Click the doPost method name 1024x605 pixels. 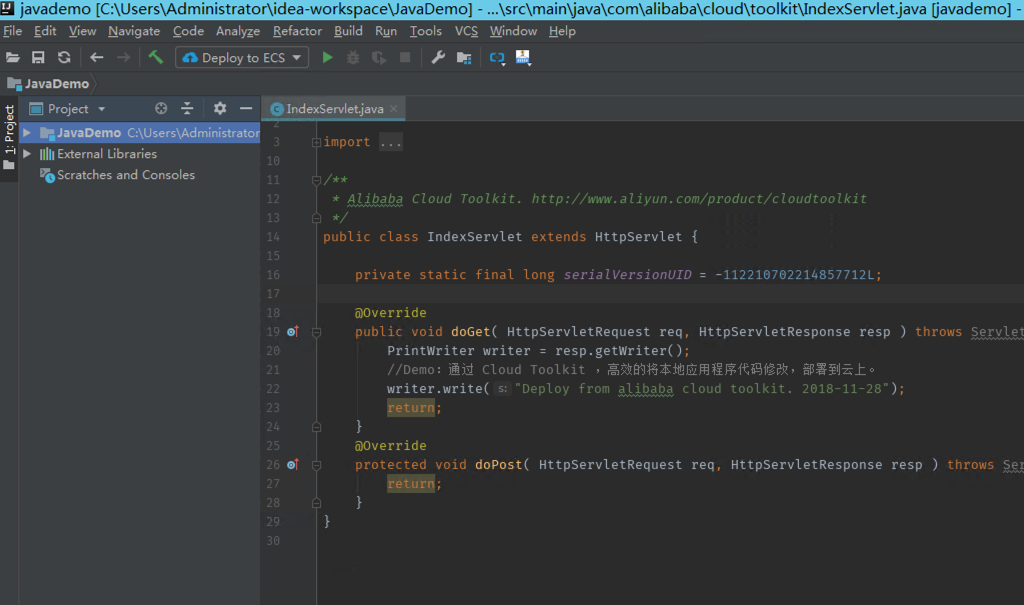(498, 465)
